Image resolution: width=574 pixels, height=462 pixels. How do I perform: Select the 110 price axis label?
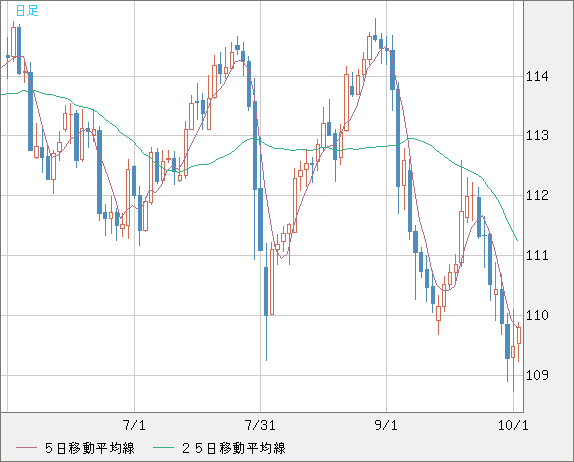coord(537,315)
